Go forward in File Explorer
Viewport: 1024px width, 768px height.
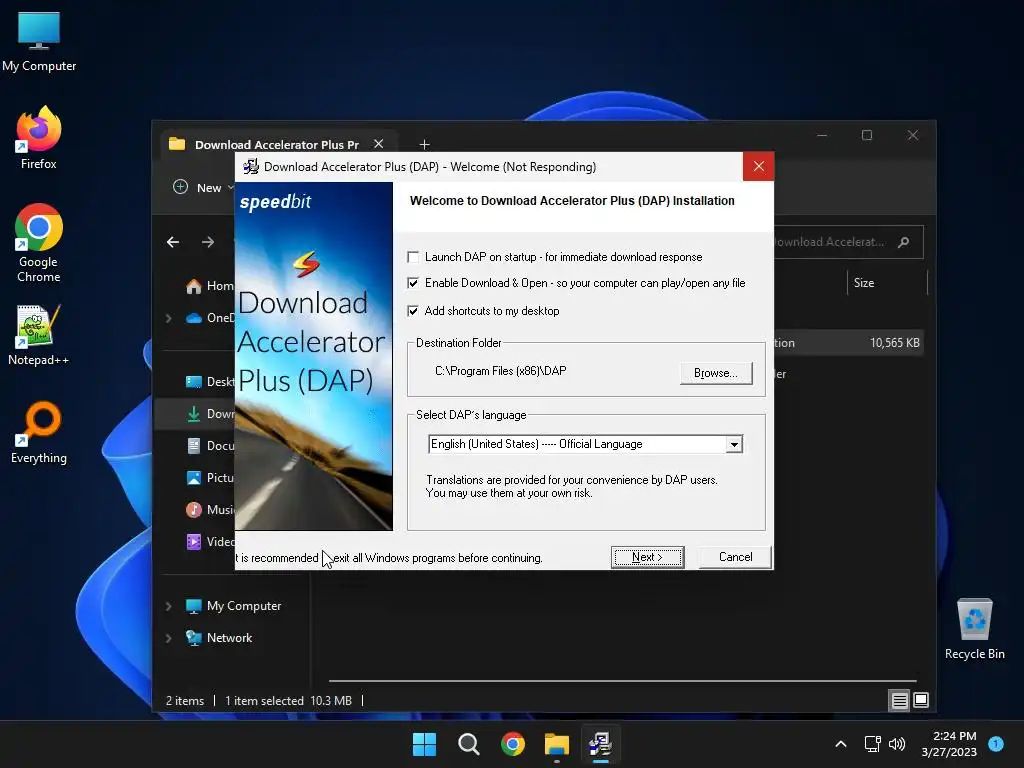tap(208, 242)
